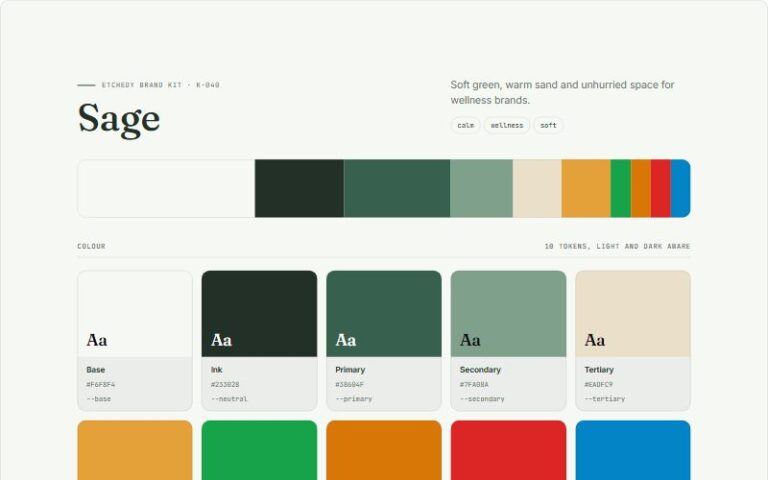Image resolution: width=768 pixels, height=480 pixels.
Task: Select the amber segment in the palette strip
Action: pos(586,188)
